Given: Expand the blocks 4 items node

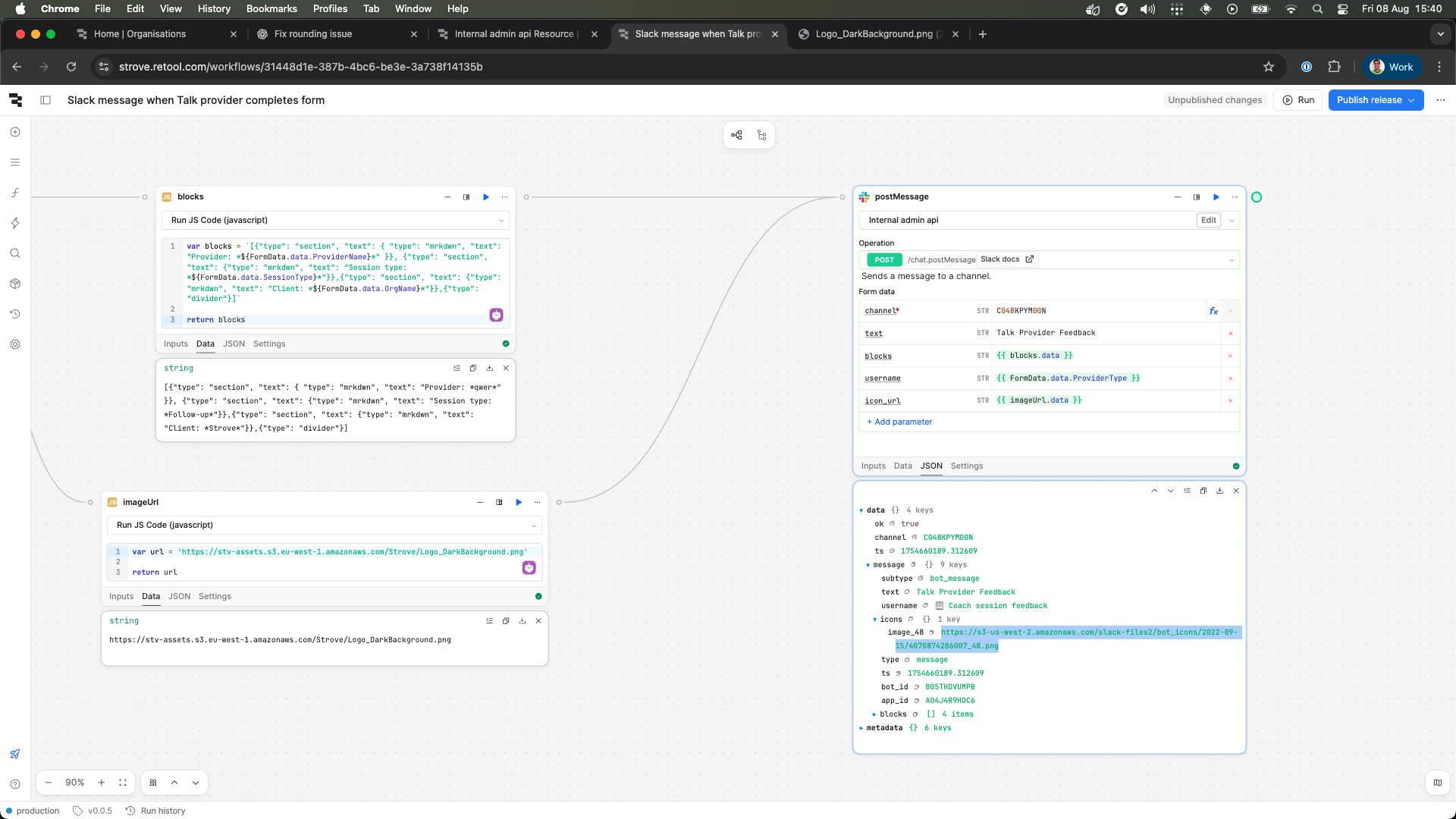Looking at the screenshot, I should coord(874,714).
